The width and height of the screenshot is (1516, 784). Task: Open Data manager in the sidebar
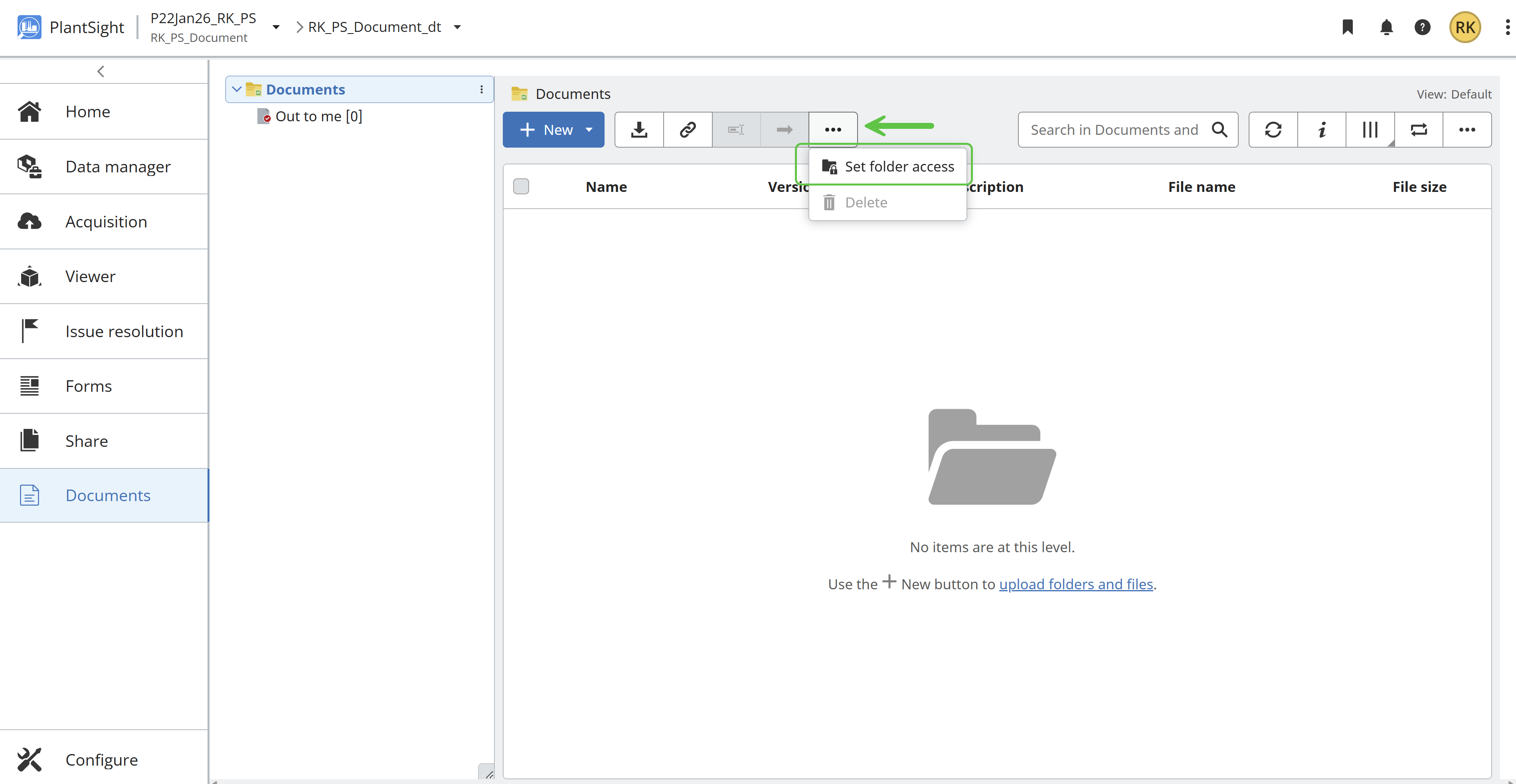(118, 166)
